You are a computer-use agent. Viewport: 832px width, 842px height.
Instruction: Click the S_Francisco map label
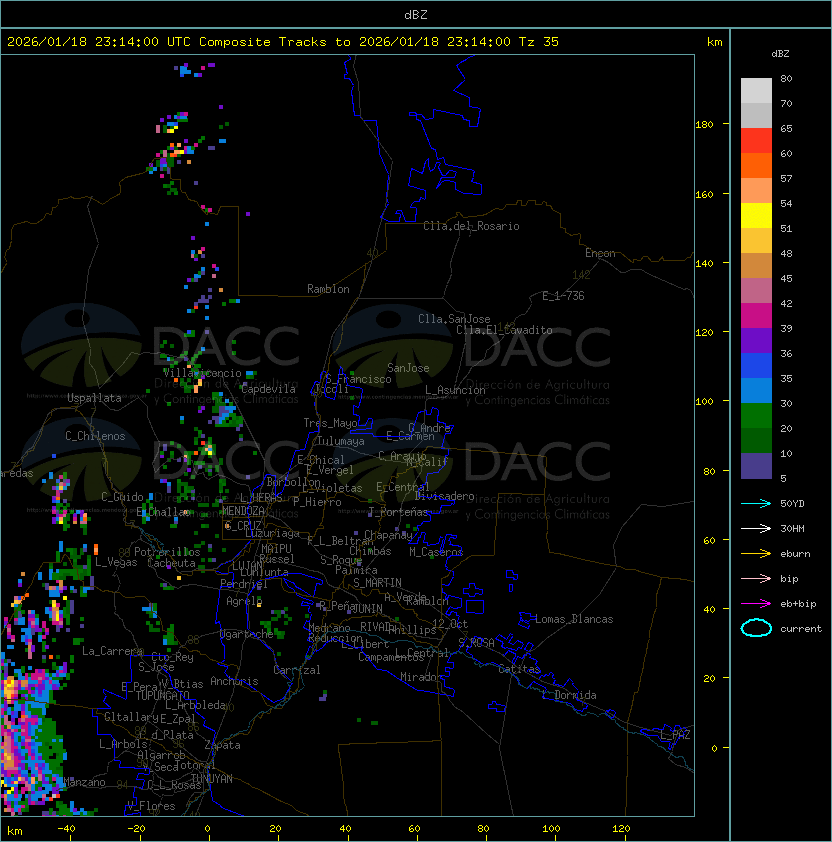tap(358, 379)
